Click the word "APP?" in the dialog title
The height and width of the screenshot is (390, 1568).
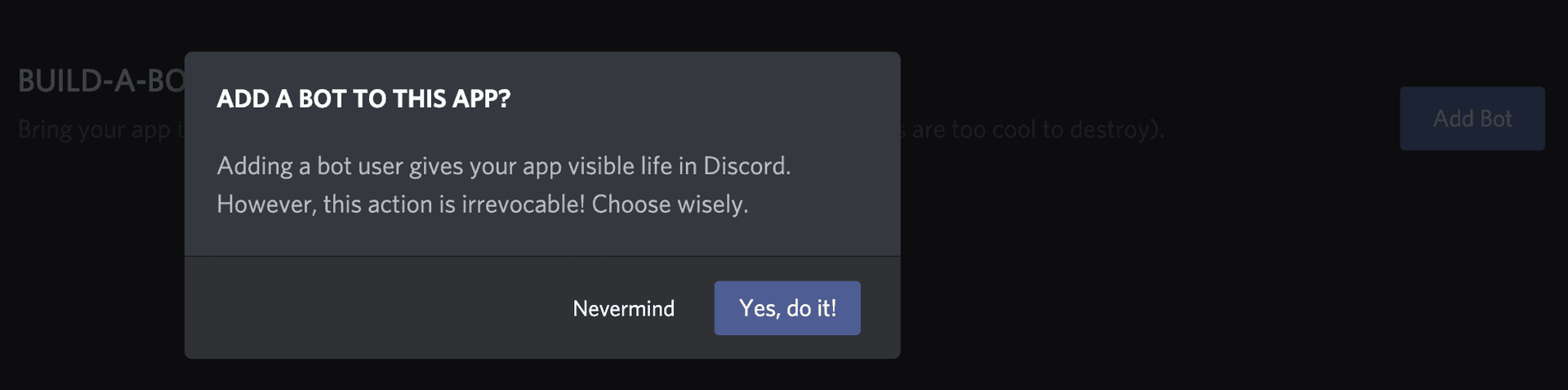pyautogui.click(x=482, y=99)
